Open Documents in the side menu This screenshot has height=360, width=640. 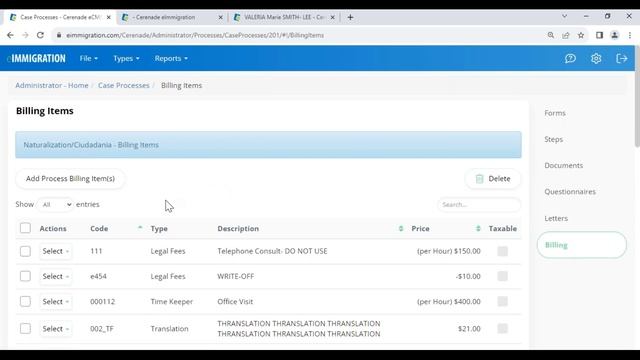[x=563, y=165]
